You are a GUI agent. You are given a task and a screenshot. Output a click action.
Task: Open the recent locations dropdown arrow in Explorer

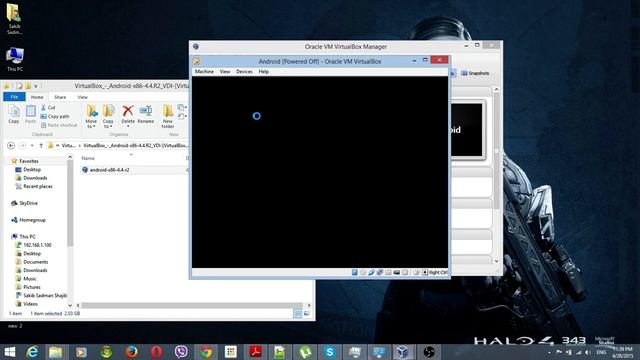[x=32, y=146]
